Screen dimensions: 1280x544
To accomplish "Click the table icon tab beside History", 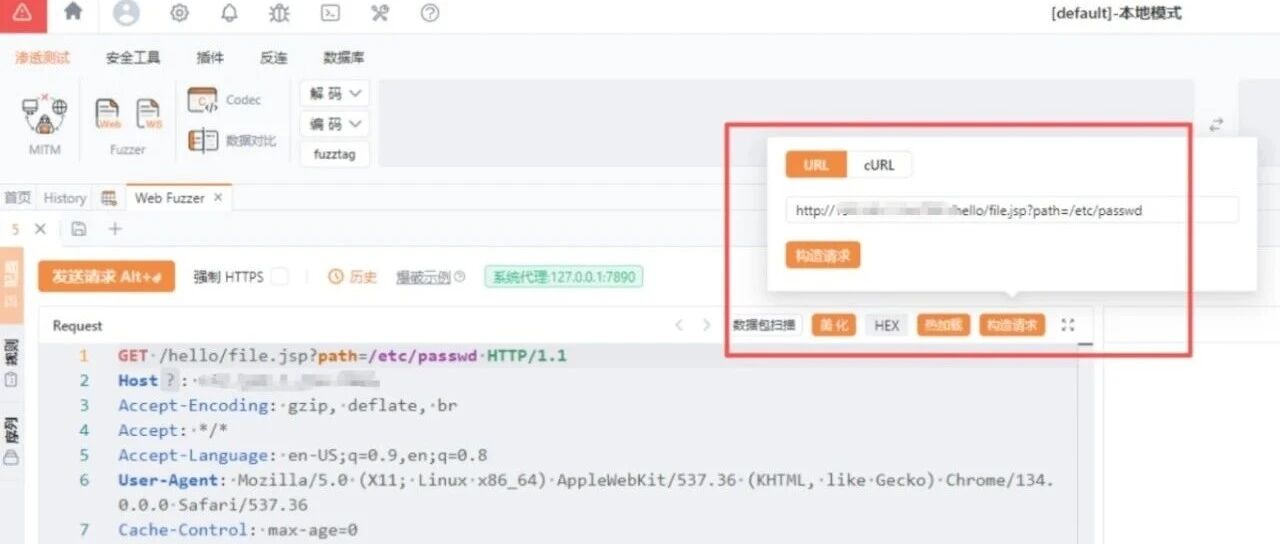I will click(x=109, y=198).
